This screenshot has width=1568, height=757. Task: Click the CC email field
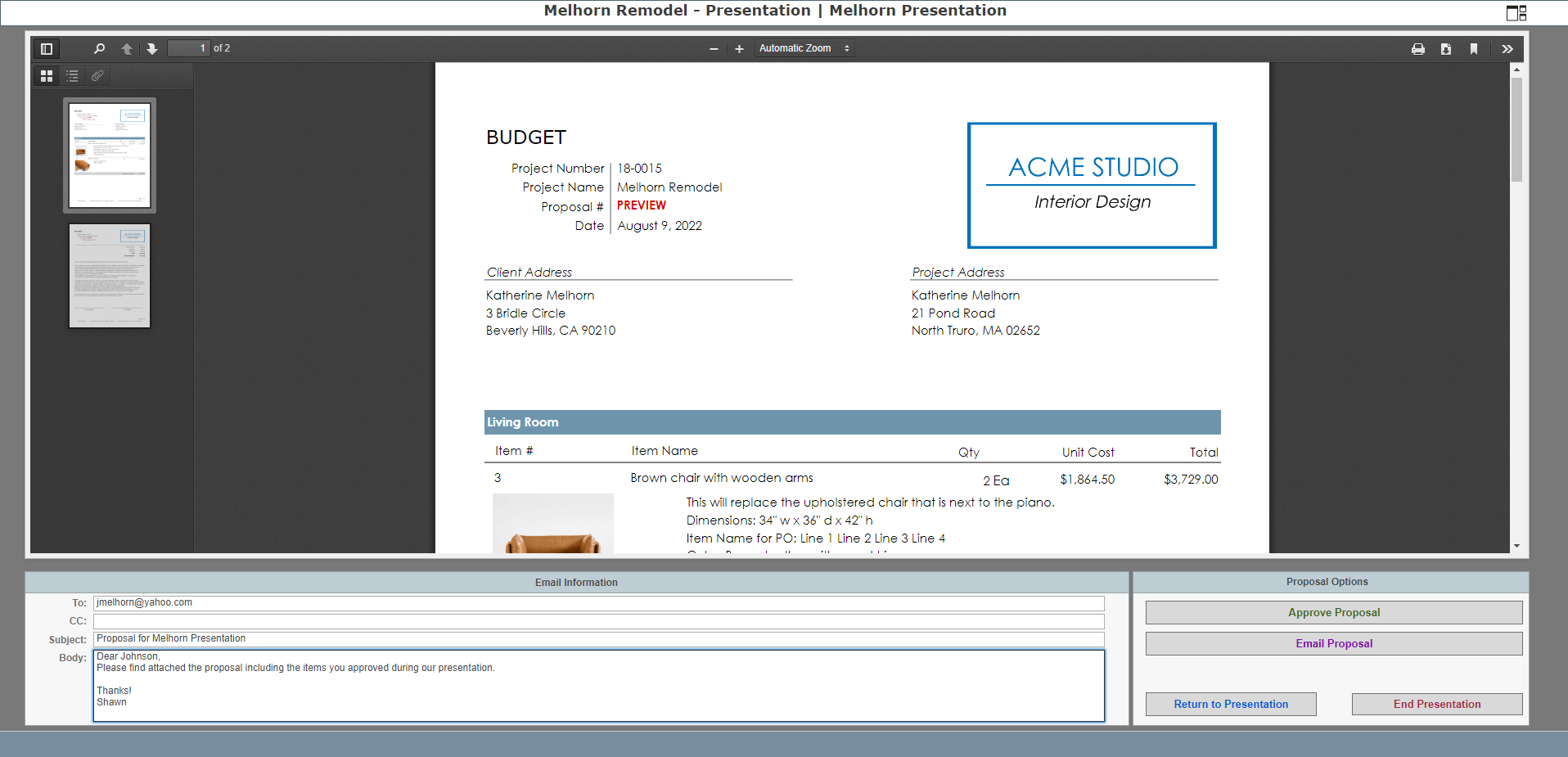pos(599,621)
